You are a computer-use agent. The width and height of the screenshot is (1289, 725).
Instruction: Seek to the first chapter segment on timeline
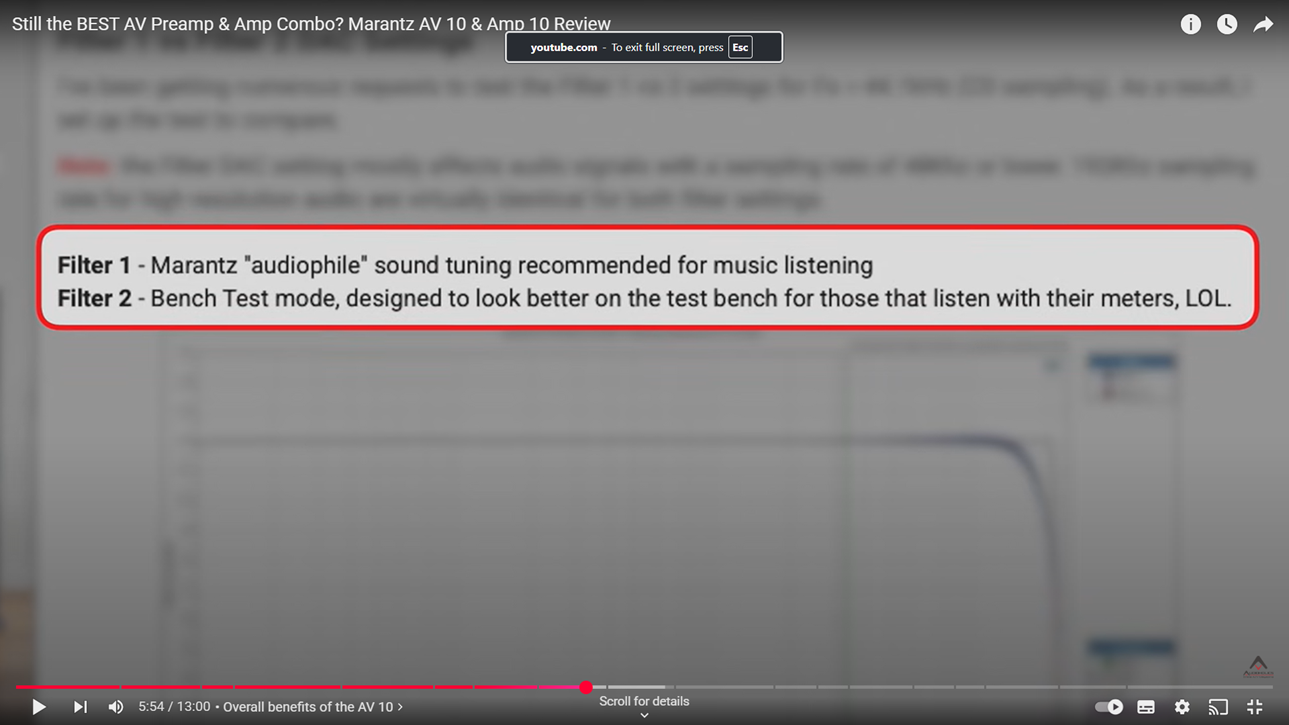pyautogui.click(x=66, y=687)
